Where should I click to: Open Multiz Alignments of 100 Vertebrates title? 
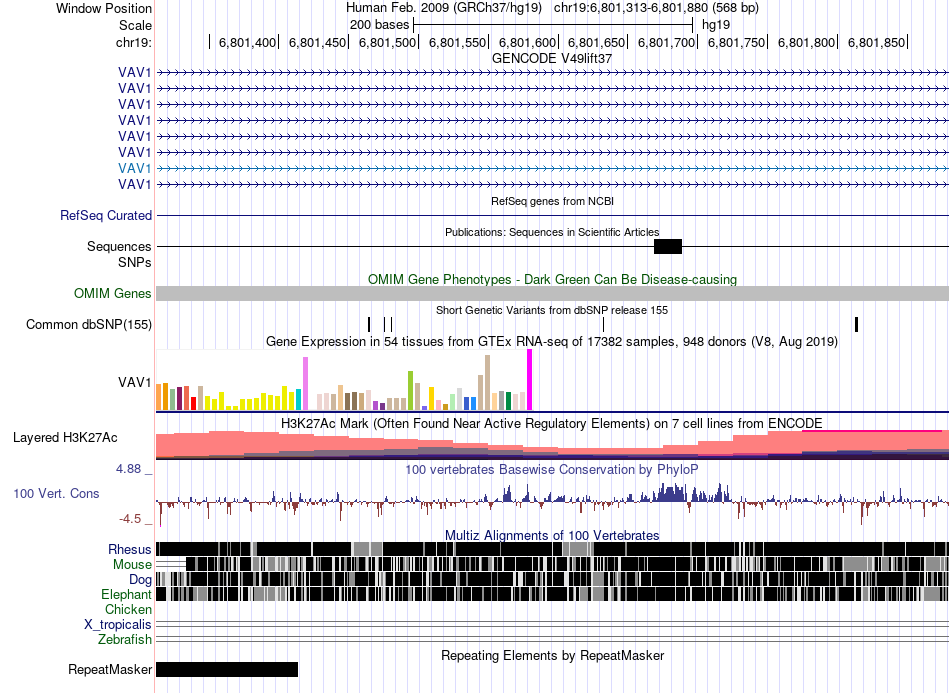(x=552, y=536)
